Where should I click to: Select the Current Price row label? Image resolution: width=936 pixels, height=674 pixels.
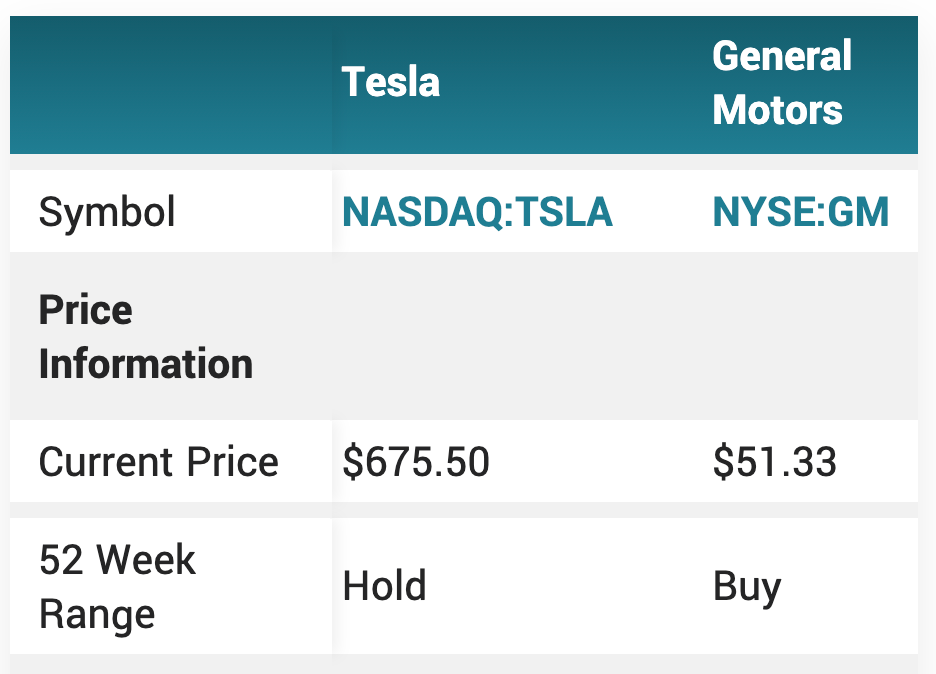click(x=158, y=463)
